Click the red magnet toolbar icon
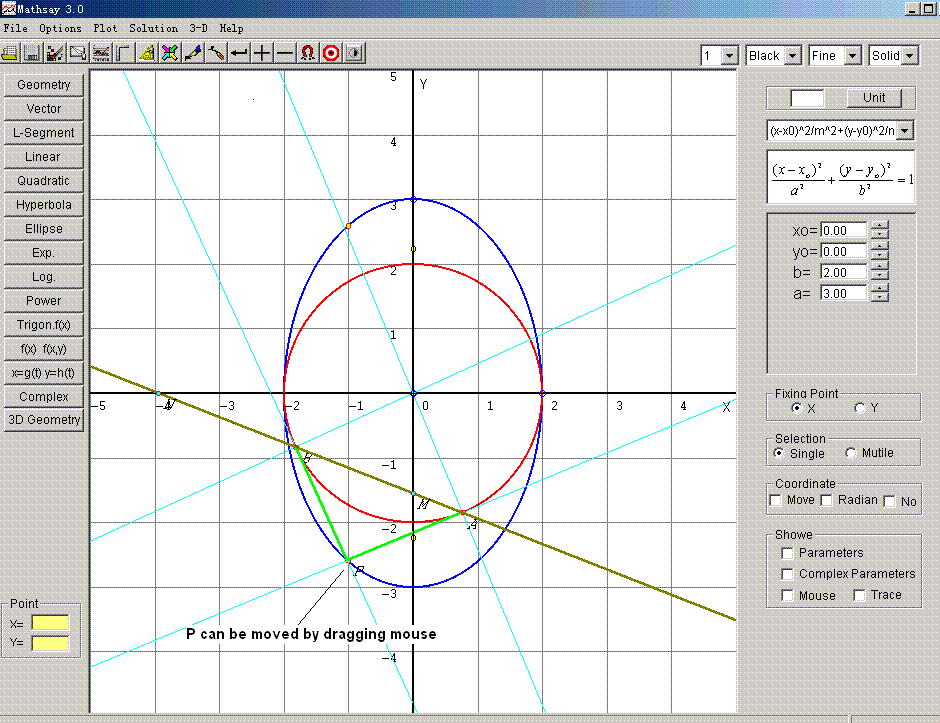 pos(308,53)
